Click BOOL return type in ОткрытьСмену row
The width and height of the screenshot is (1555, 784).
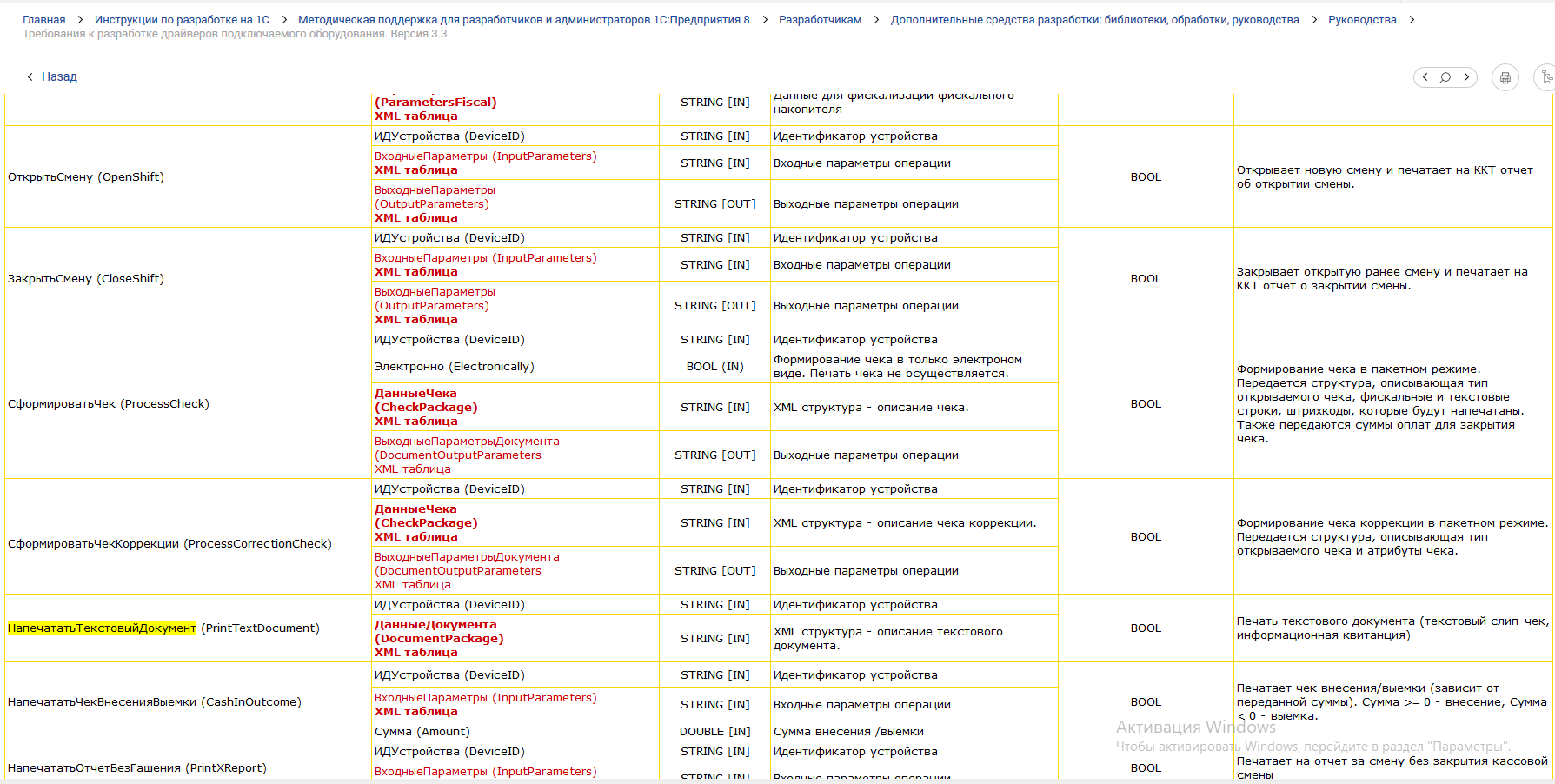pyautogui.click(x=1146, y=177)
